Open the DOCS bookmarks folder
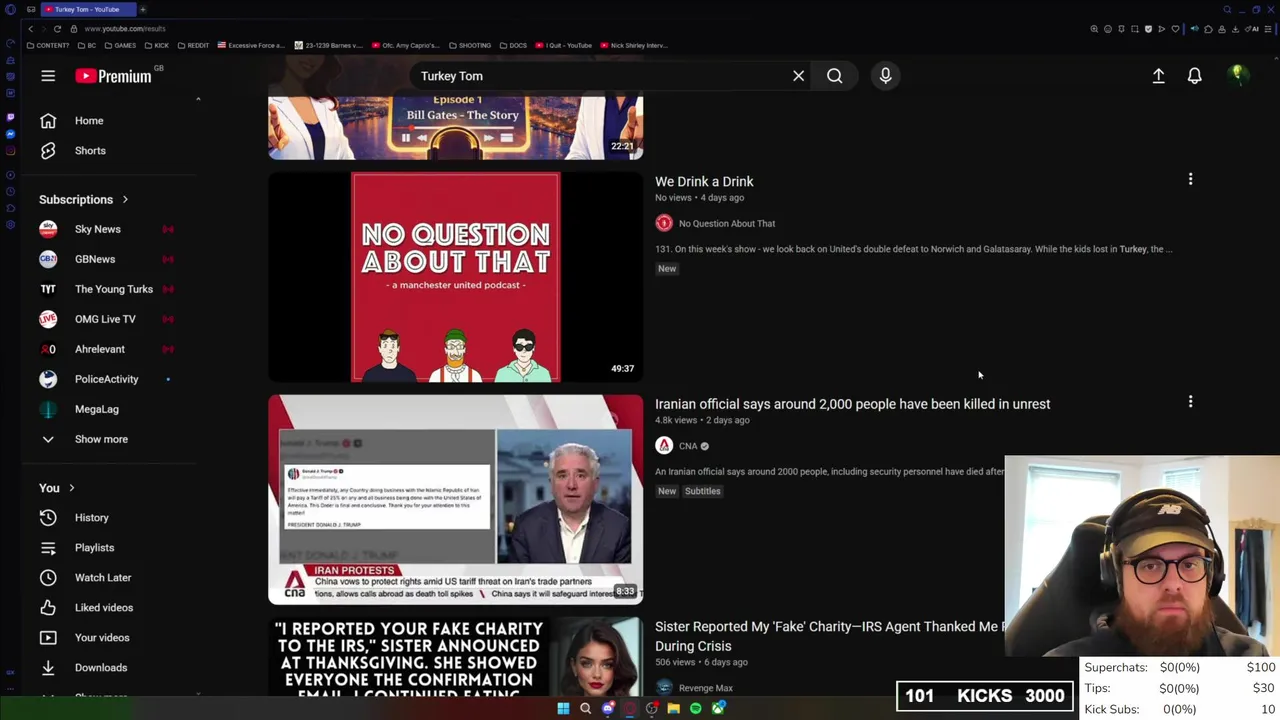This screenshot has height=720, width=1280. 513,45
